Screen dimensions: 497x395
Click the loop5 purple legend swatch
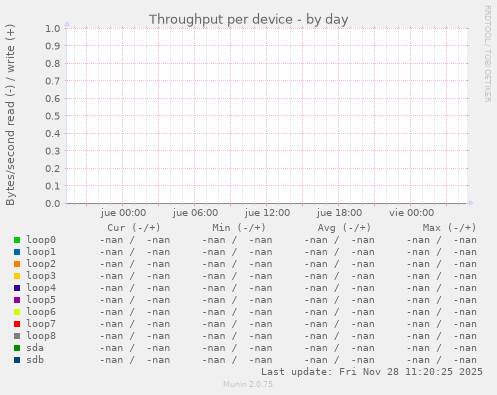click(x=17, y=300)
